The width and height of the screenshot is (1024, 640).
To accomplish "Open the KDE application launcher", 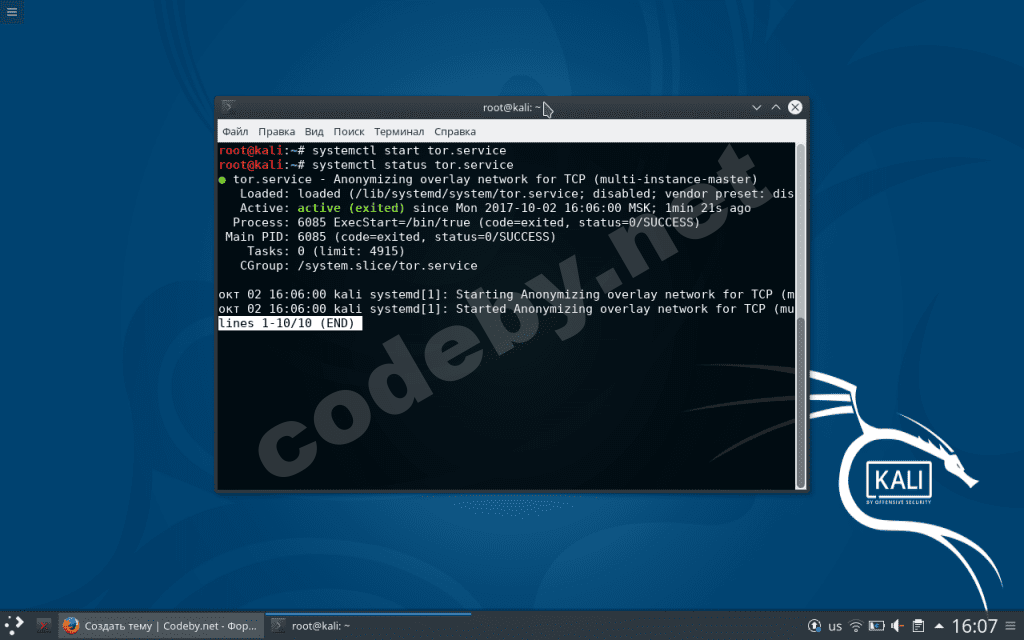I will (14, 626).
